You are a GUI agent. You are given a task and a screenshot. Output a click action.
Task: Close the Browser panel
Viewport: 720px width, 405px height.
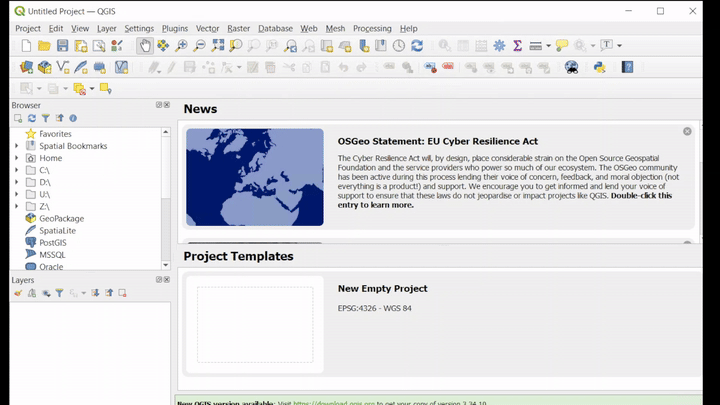tap(167, 105)
